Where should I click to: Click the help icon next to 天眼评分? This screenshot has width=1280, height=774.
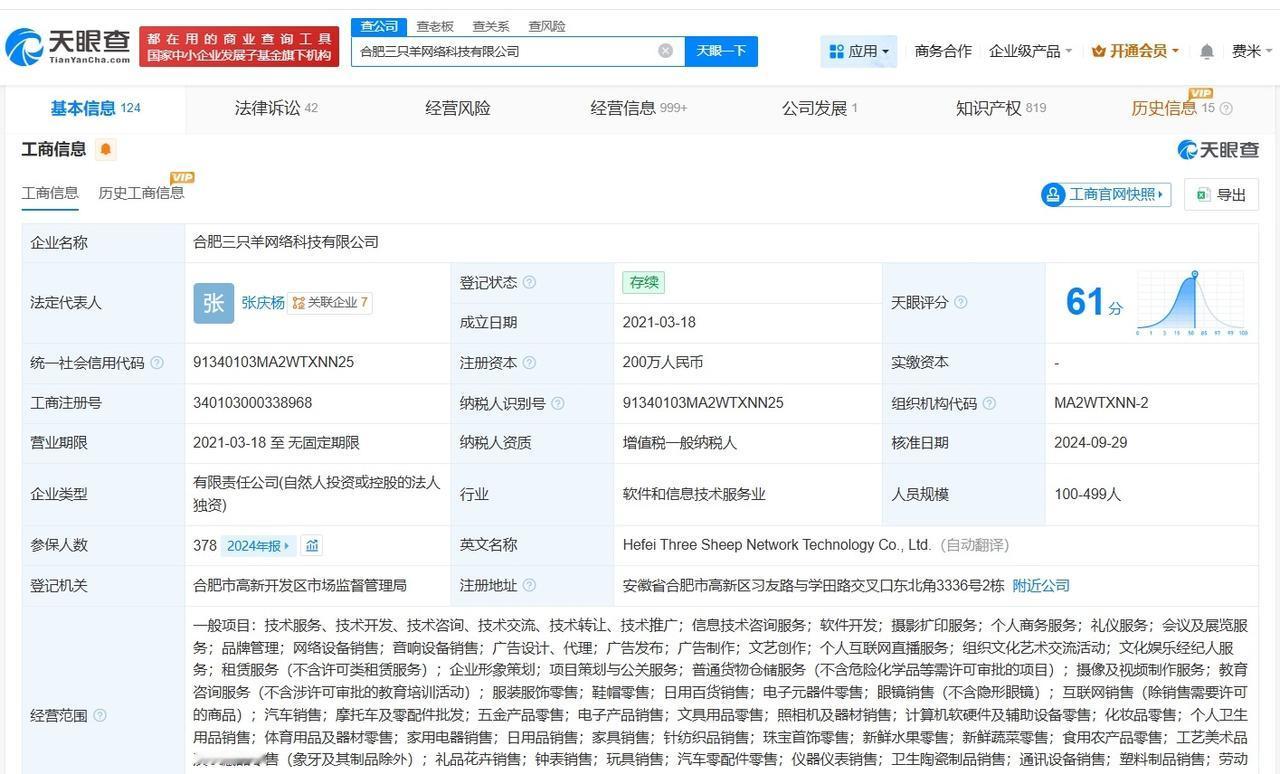pos(961,302)
